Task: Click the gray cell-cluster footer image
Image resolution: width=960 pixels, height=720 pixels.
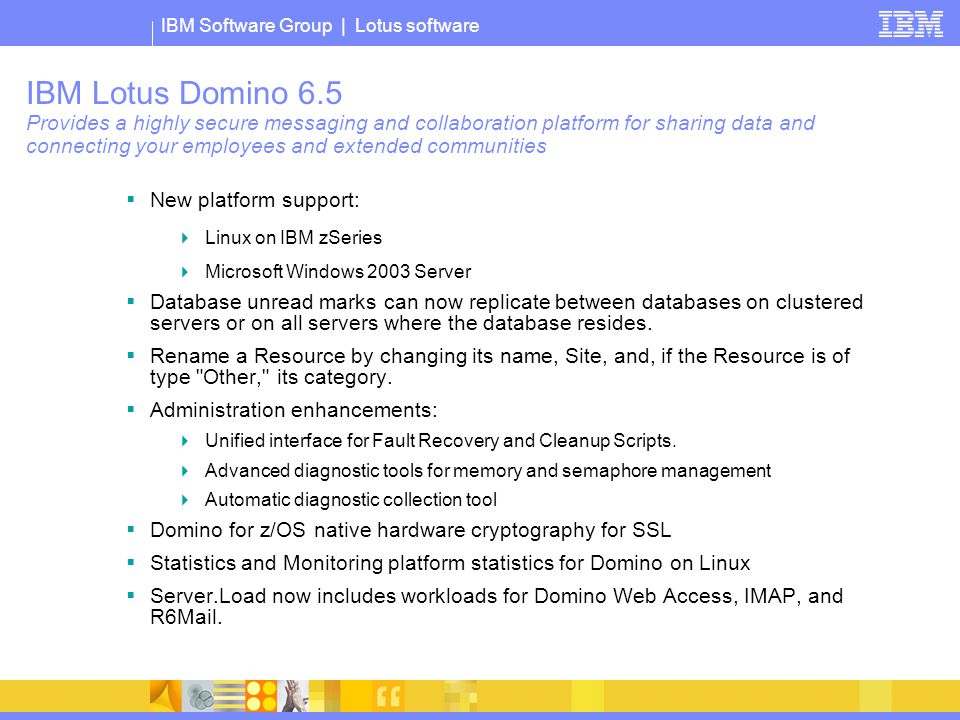Action: pos(198,696)
